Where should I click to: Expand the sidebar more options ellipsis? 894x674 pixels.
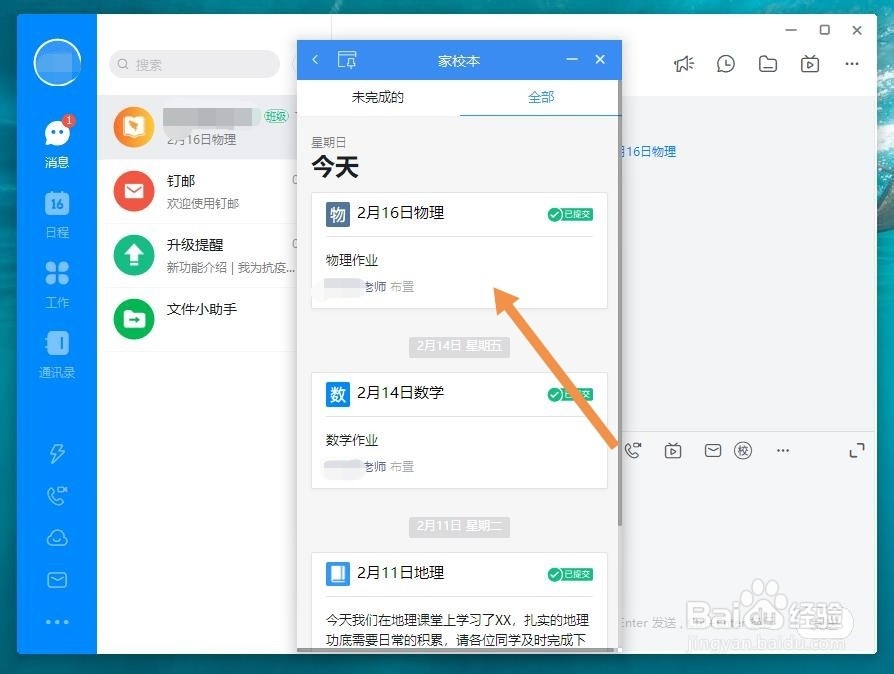[x=57, y=622]
